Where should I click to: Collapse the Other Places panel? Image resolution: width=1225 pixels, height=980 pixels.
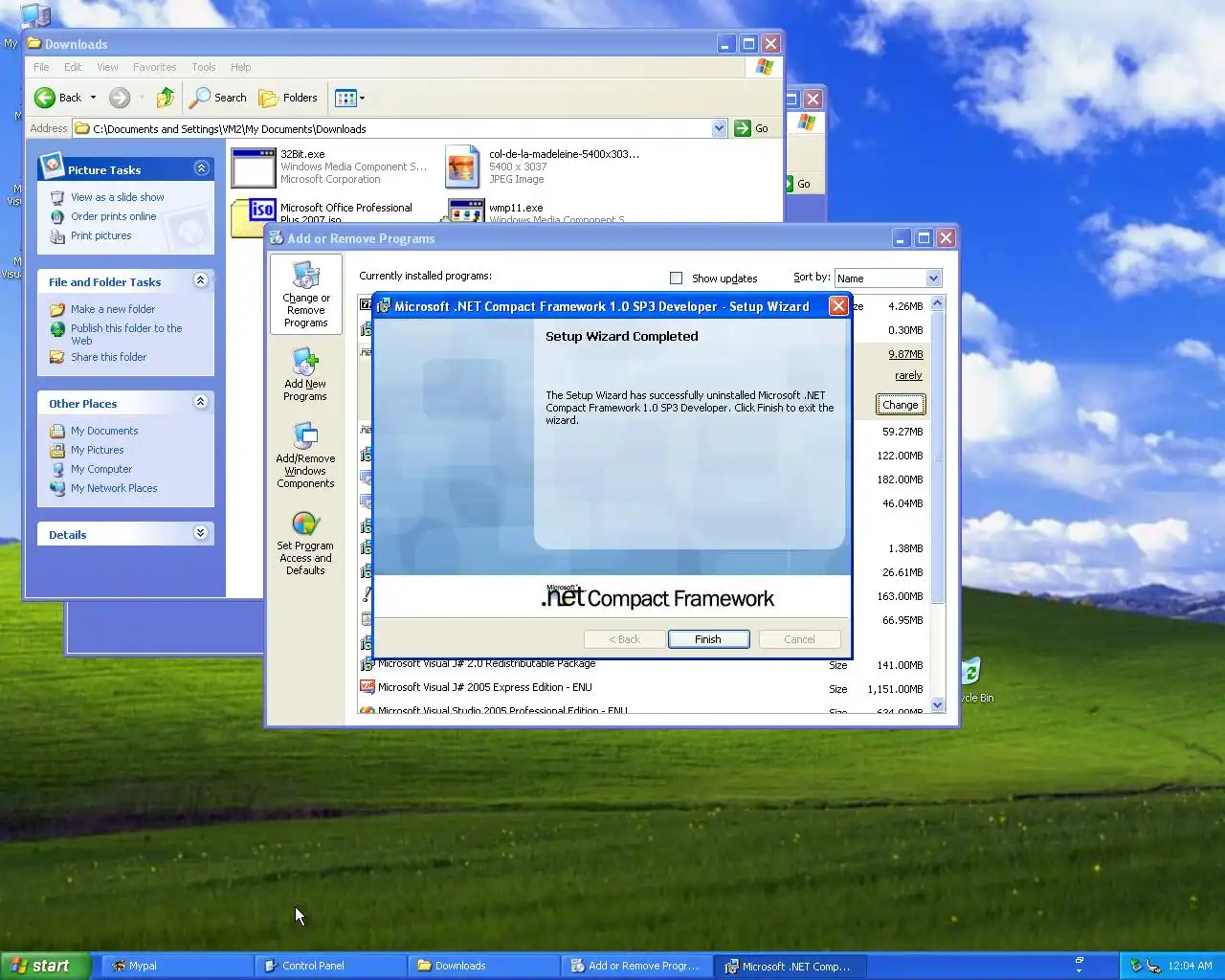(201, 402)
